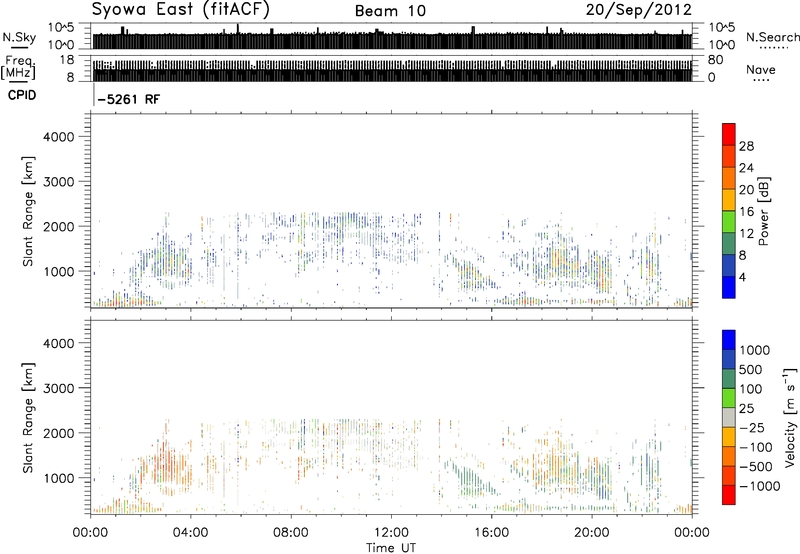Click the 'Syowa East (fitACF)' title

coord(181,9)
